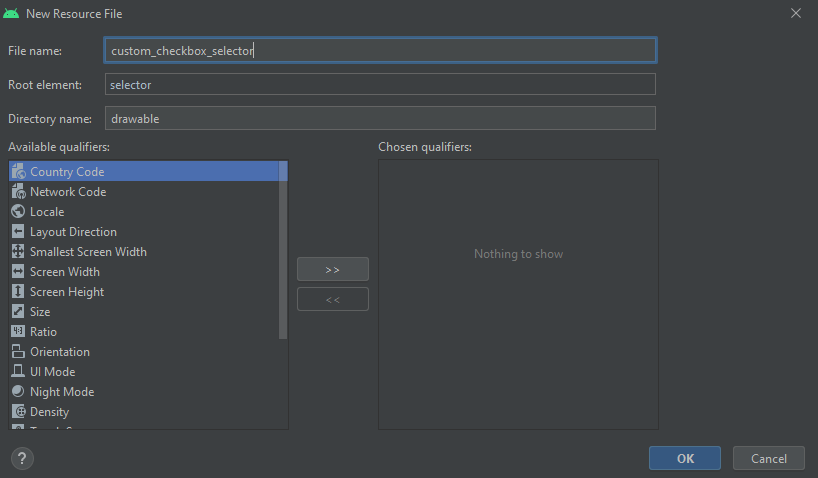The height and width of the screenshot is (478, 818).
Task: Click the available qualifiers list scrollbar
Action: [283, 250]
